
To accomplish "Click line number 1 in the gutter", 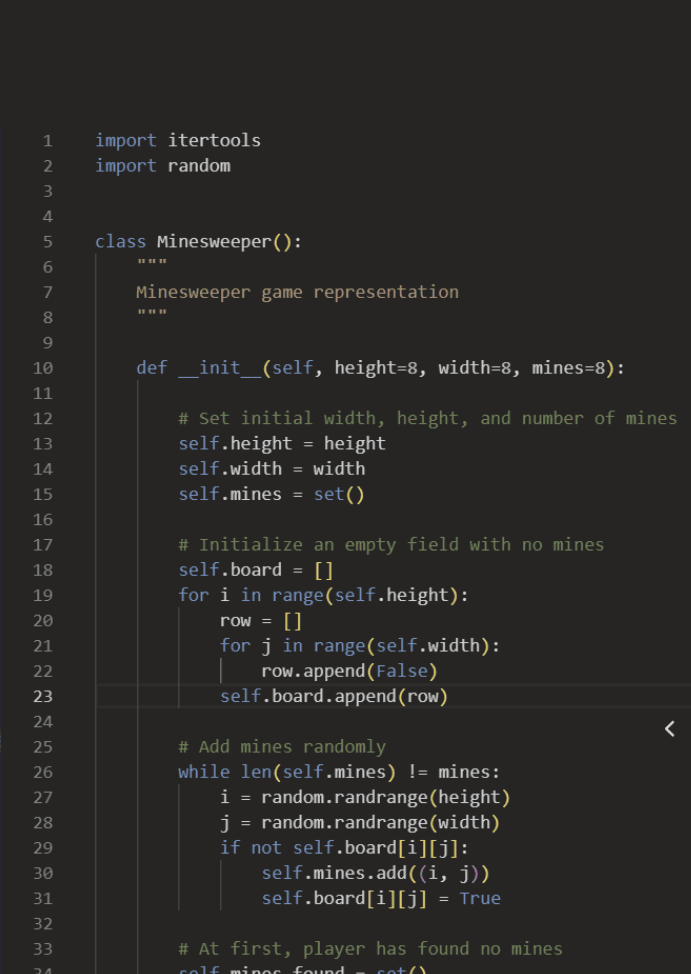I will (x=48, y=141).
